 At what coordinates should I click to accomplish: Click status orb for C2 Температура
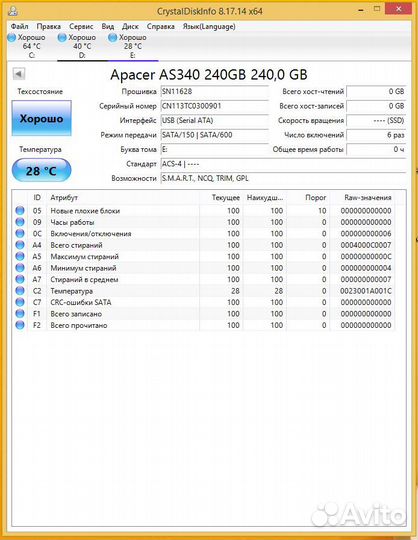click(x=20, y=291)
